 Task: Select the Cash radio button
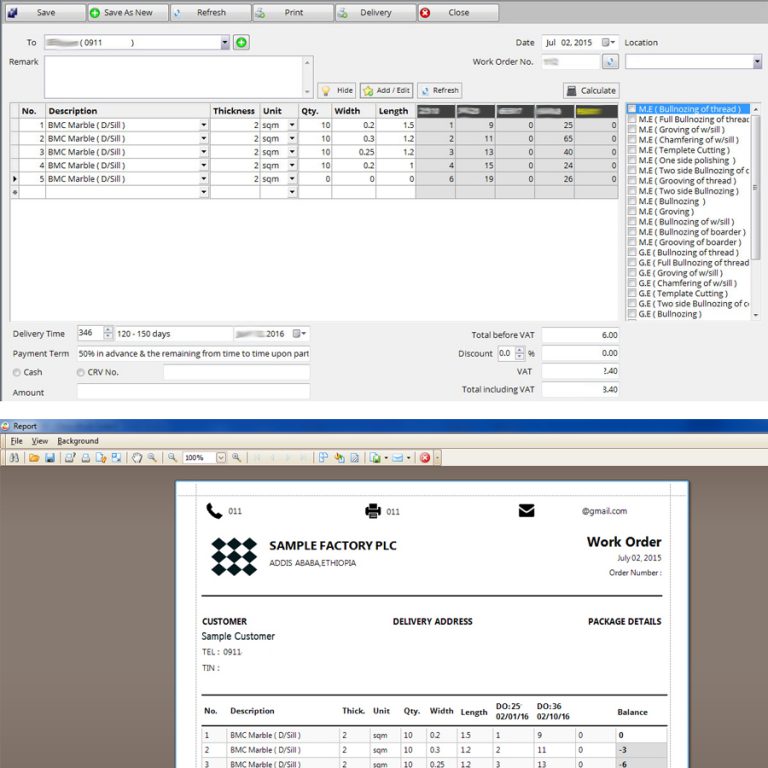pos(17,372)
